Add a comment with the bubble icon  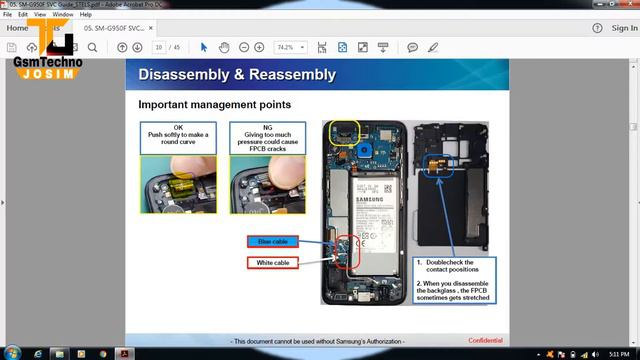coord(413,47)
